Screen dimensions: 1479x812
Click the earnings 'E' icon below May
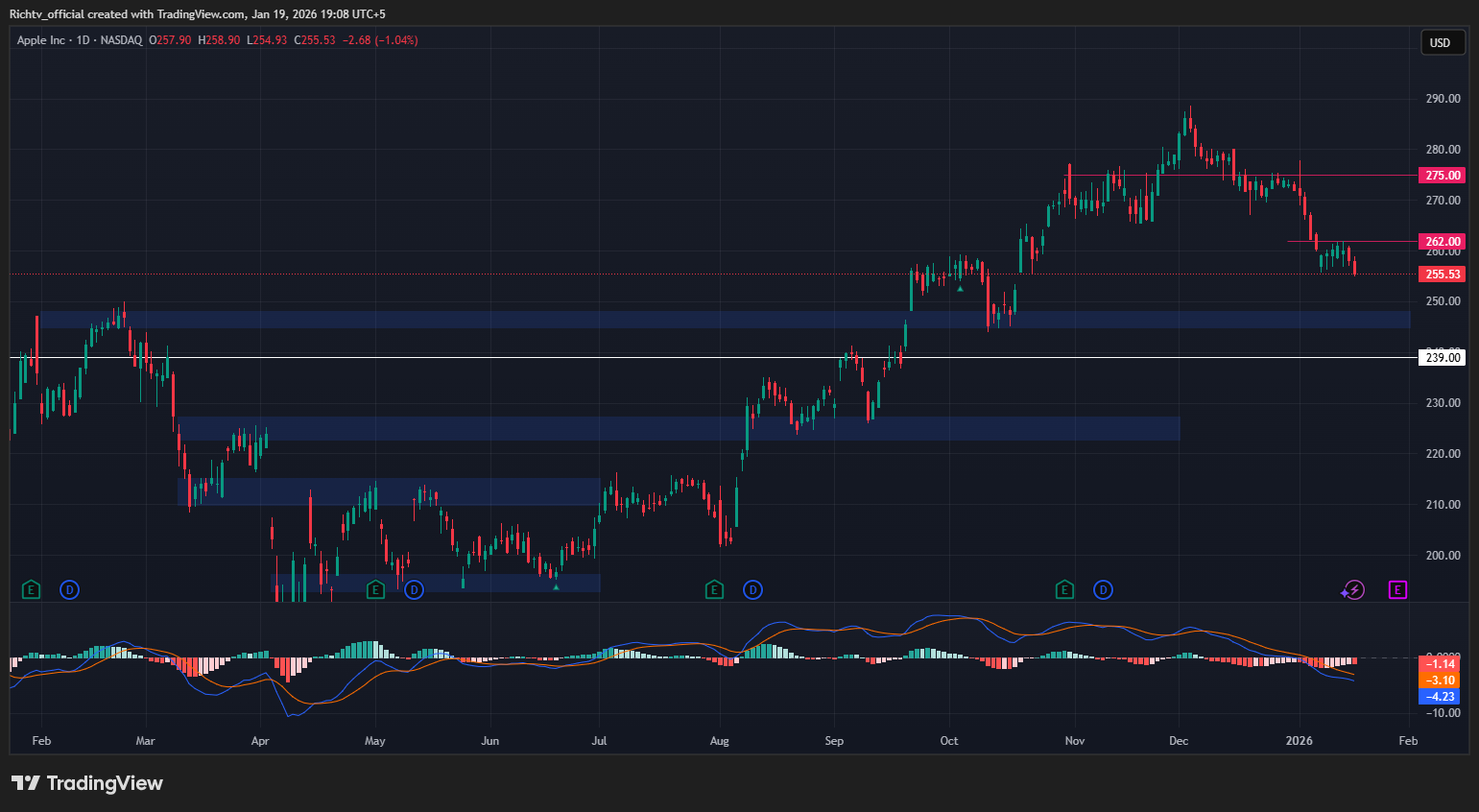coord(375,590)
